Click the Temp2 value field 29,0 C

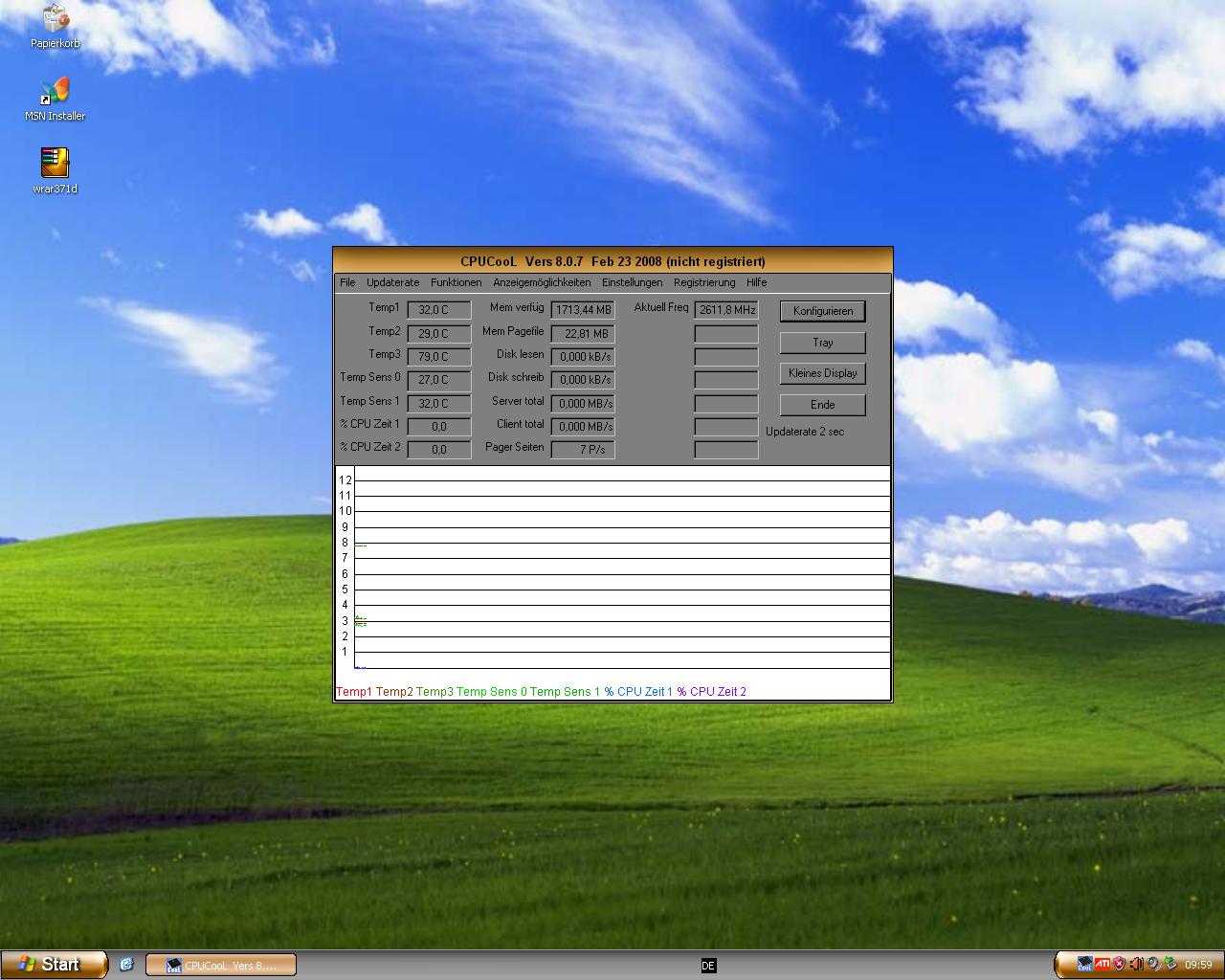coord(439,334)
